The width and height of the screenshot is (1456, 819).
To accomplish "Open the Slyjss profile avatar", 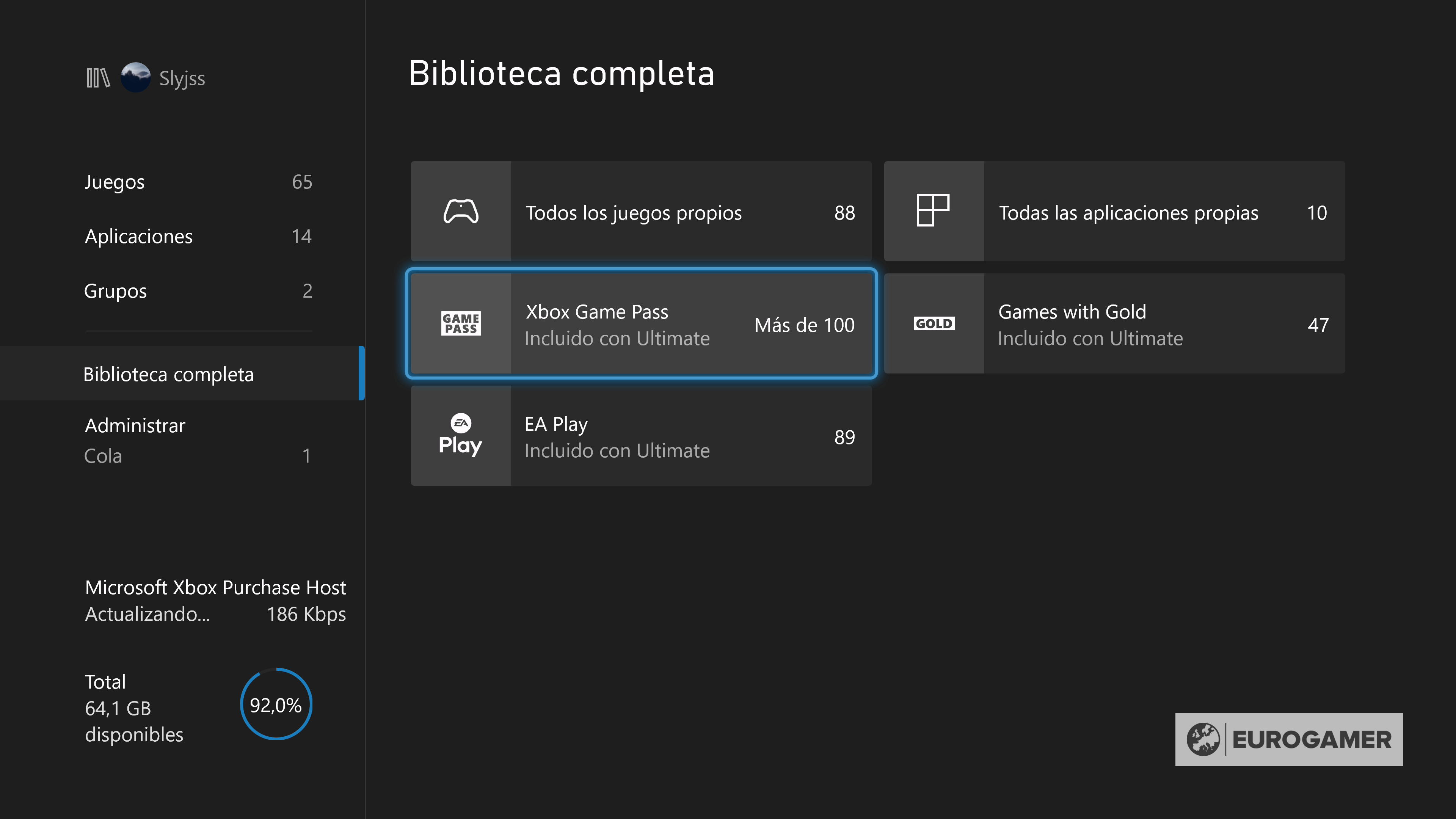I will 136,77.
